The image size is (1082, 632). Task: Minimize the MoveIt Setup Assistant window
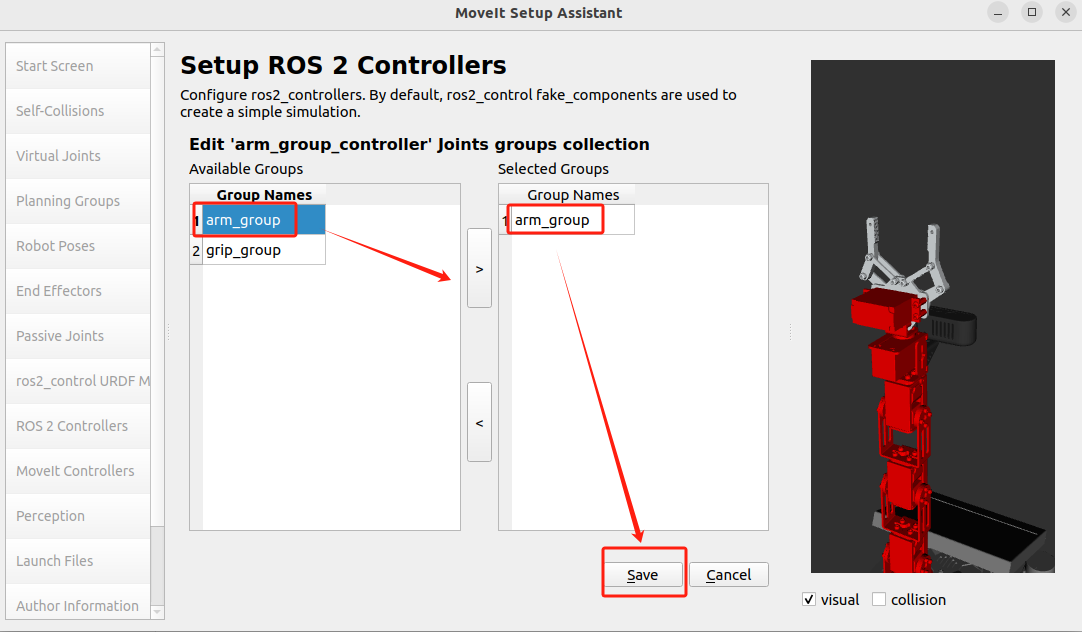pyautogui.click(x=998, y=12)
